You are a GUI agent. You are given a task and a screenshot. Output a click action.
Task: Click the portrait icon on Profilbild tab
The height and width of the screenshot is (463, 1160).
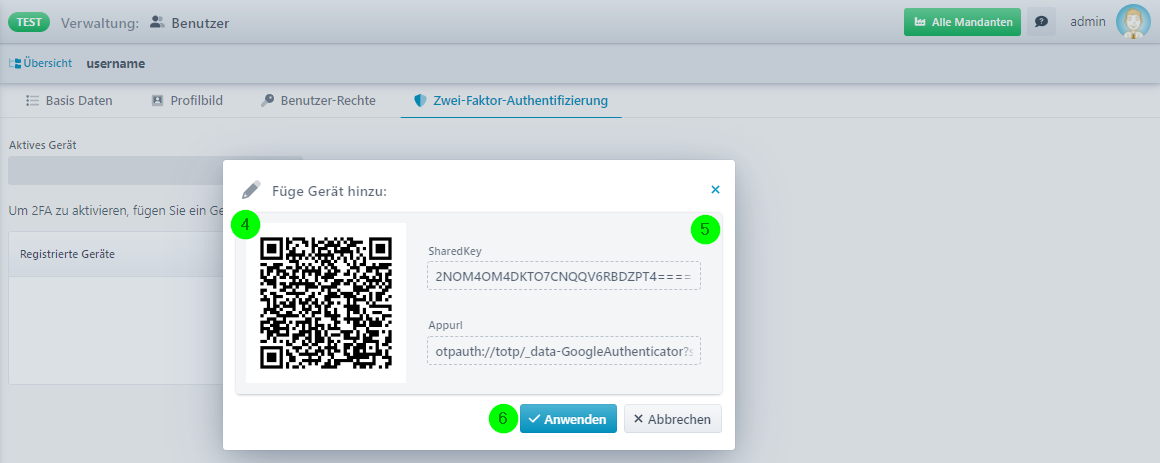[157, 101]
